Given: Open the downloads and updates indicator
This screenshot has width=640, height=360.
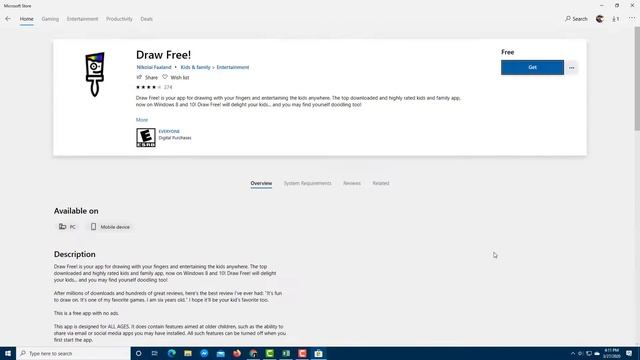Looking at the screenshot, I should [x=616, y=19].
